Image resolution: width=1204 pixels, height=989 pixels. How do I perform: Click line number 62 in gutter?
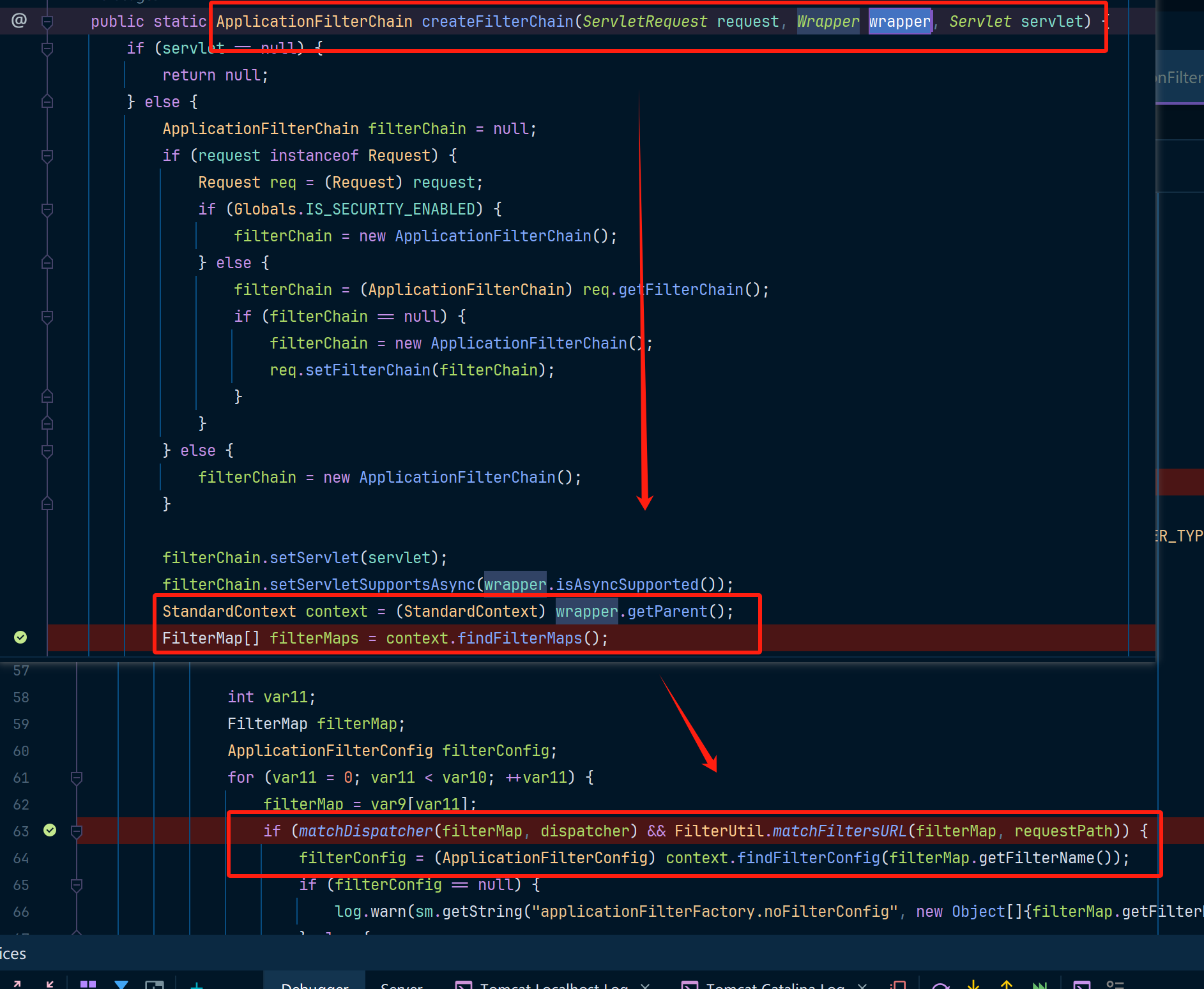(x=21, y=804)
